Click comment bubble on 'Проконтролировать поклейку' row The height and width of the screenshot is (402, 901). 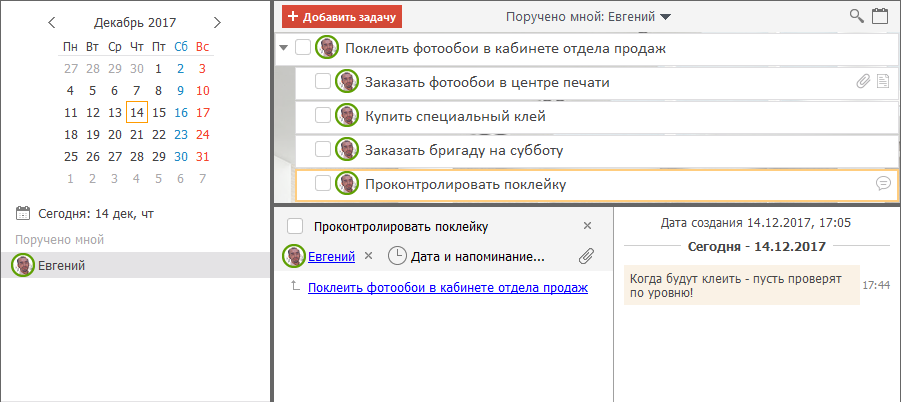(883, 184)
